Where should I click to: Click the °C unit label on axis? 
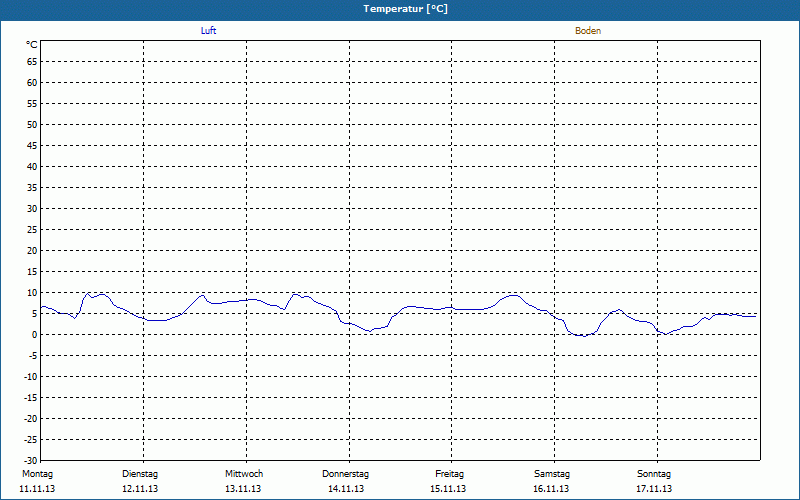[32, 45]
